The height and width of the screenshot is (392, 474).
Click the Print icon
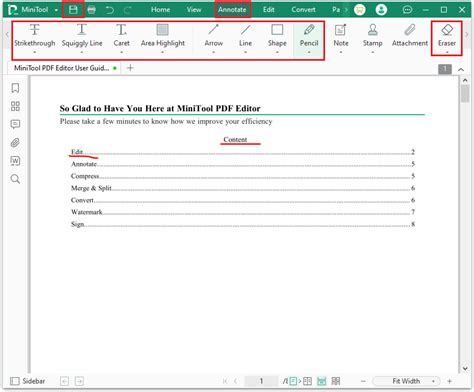(91, 10)
